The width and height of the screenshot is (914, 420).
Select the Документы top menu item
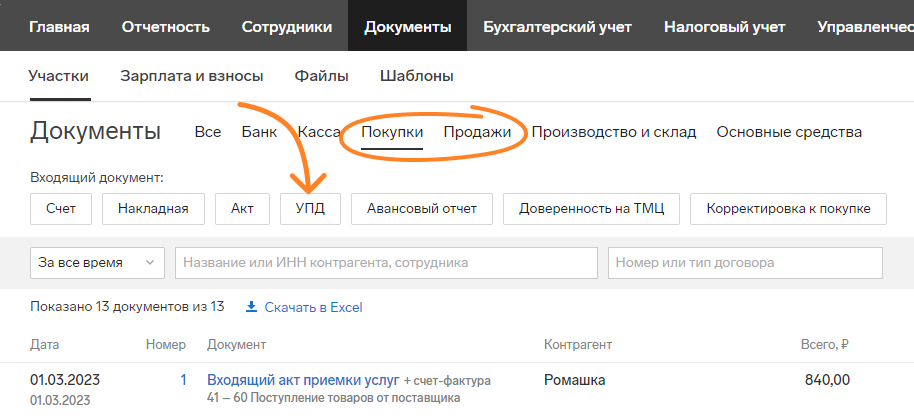pos(407,27)
